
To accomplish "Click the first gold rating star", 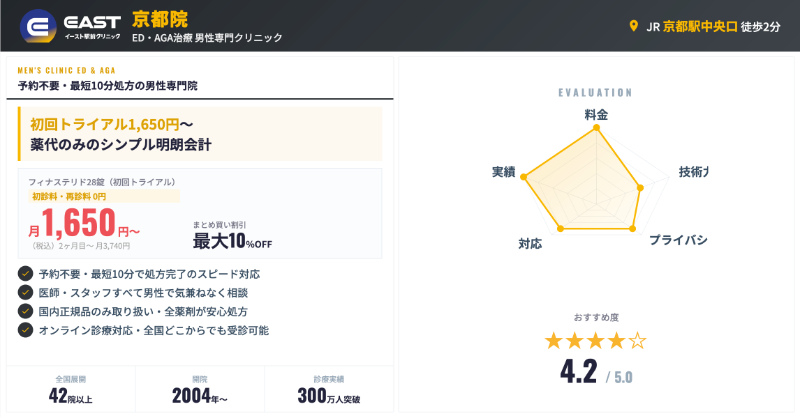I will coord(553,341).
